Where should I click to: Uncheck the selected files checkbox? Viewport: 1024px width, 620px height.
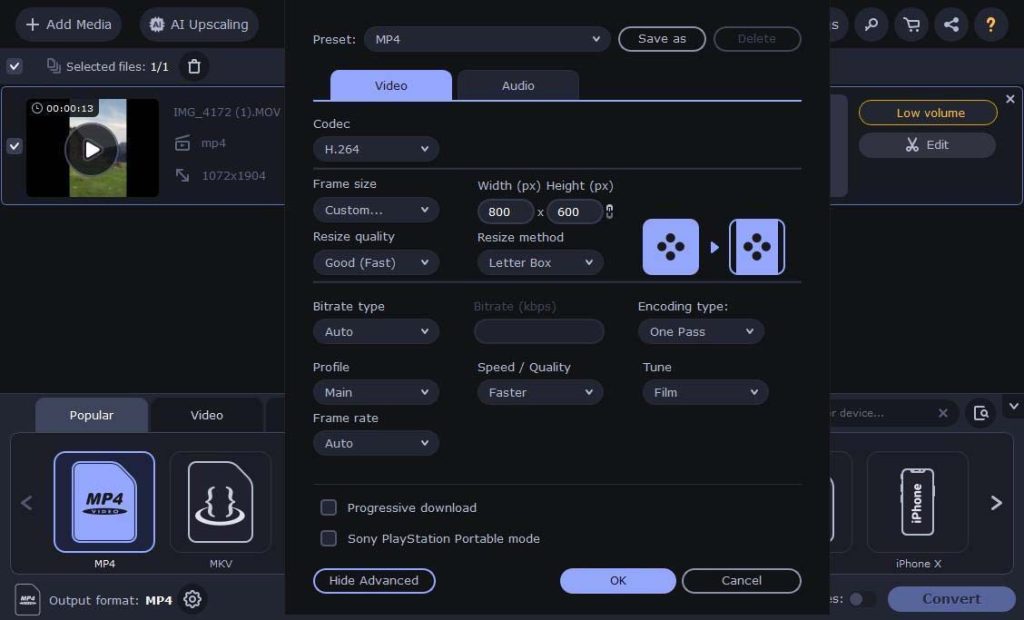tap(14, 66)
